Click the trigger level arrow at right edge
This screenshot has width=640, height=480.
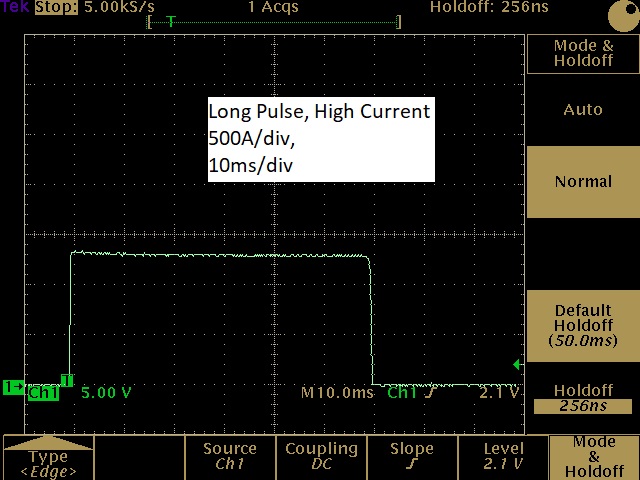(x=517, y=364)
